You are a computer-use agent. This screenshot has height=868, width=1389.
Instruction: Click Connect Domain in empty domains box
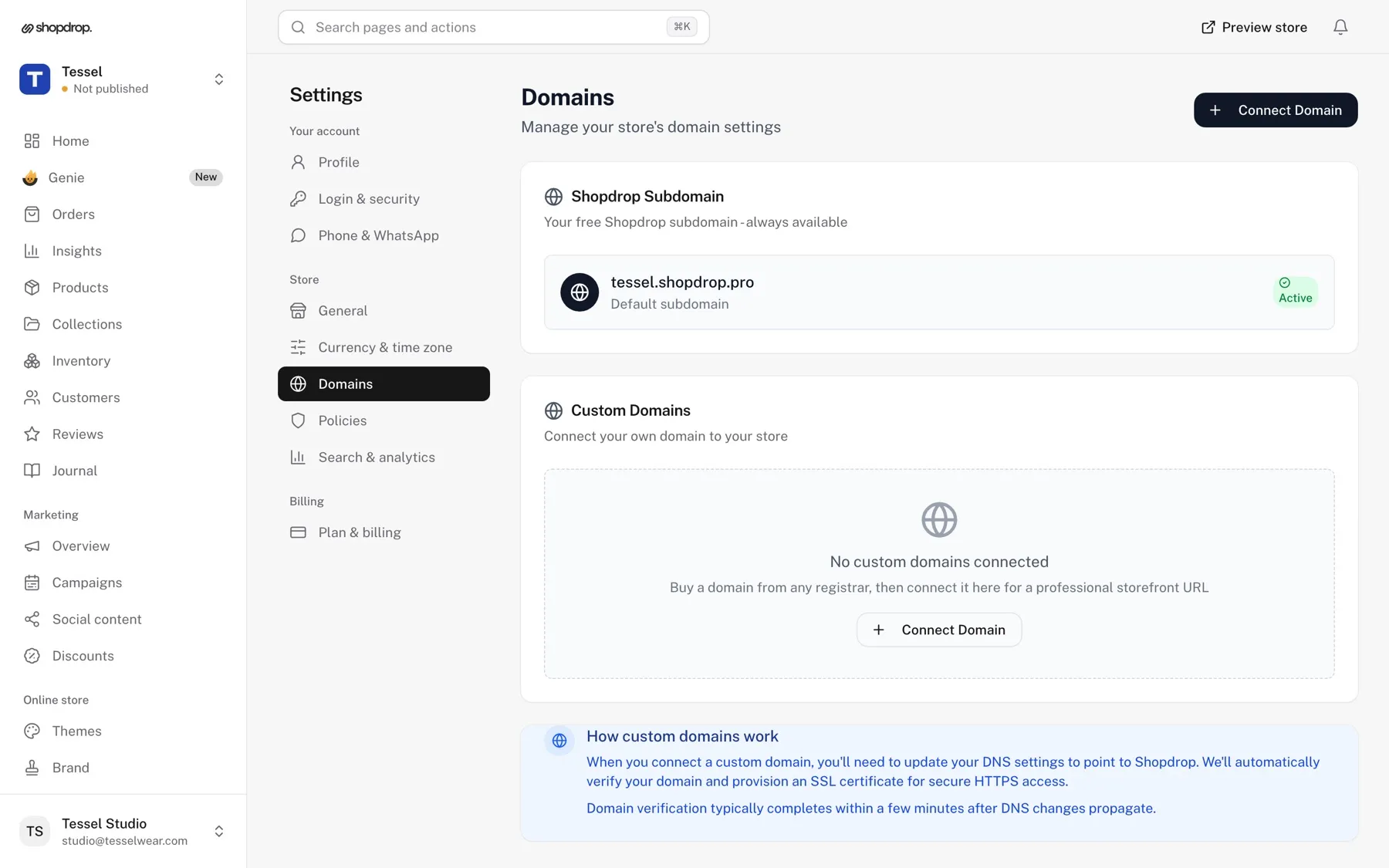pyautogui.click(x=939, y=630)
